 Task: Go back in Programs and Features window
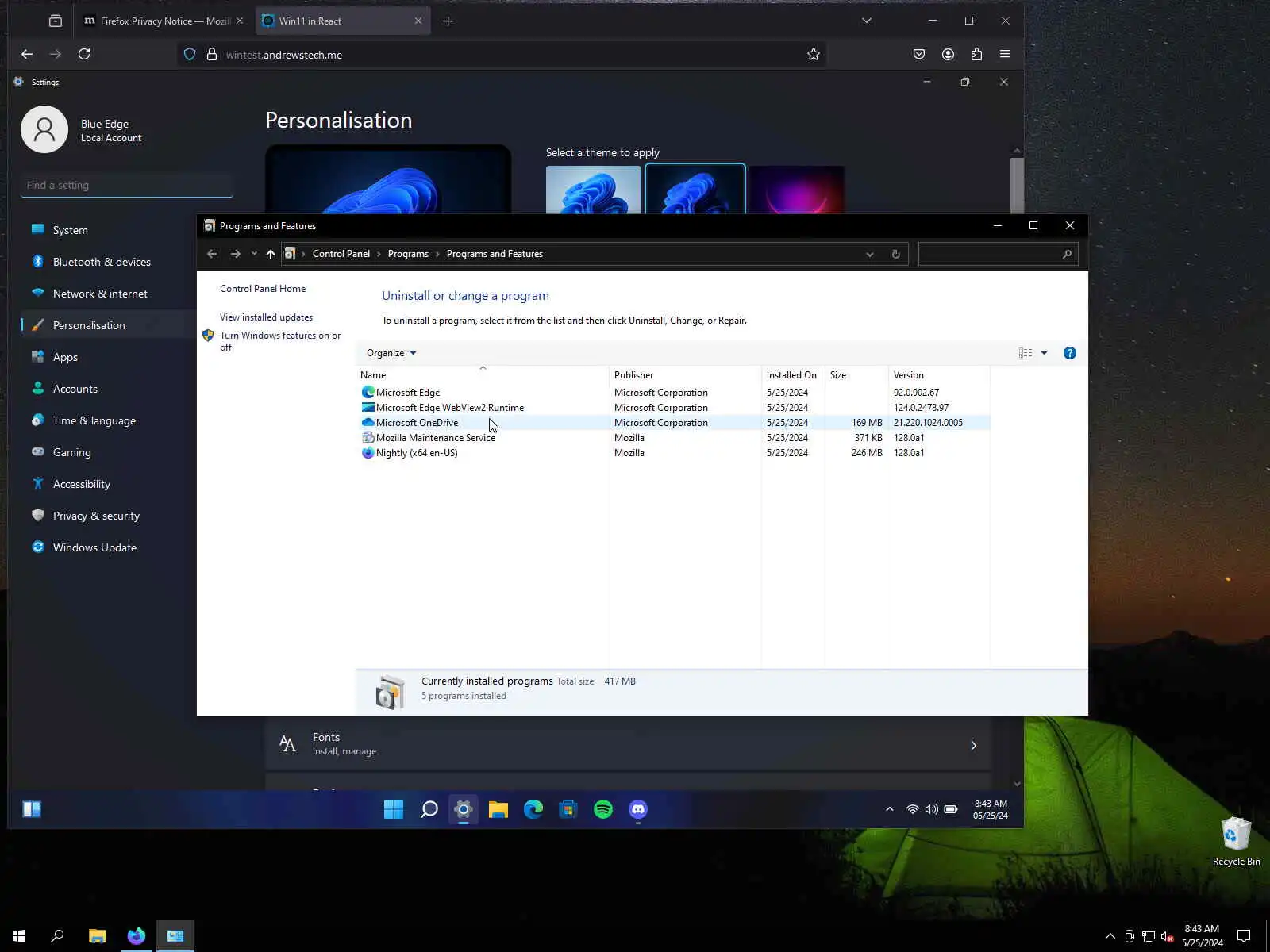[212, 254]
